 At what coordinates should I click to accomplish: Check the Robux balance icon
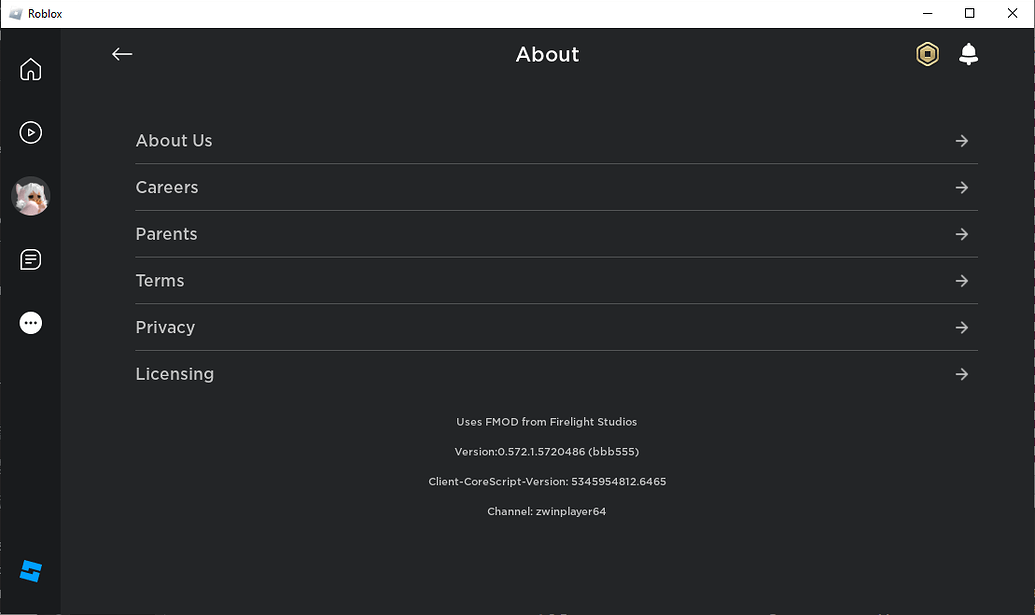tap(926, 54)
